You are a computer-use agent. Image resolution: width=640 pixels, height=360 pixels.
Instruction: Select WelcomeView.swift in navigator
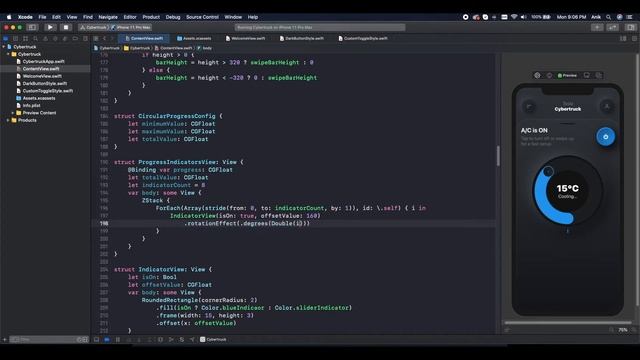[x=39, y=76]
